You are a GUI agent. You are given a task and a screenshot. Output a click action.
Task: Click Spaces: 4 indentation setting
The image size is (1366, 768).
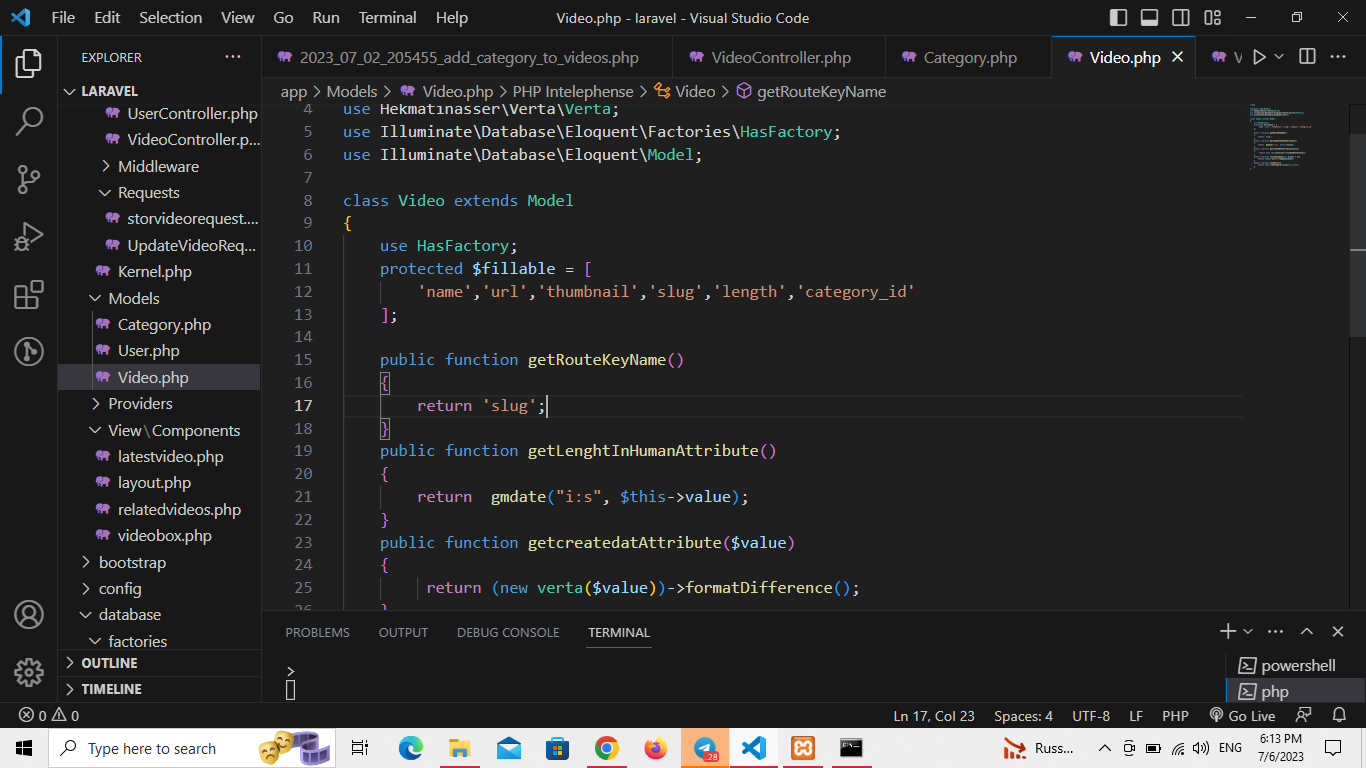1023,716
